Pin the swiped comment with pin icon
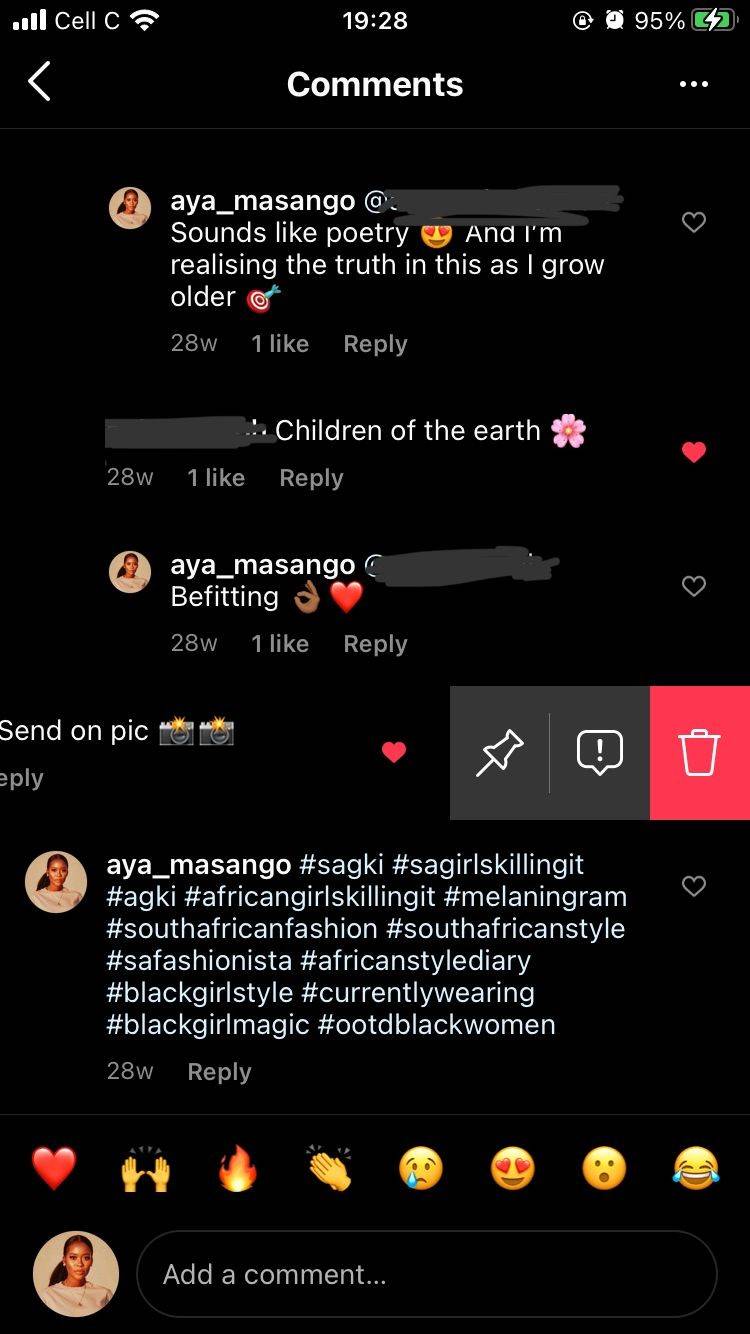 (500, 753)
